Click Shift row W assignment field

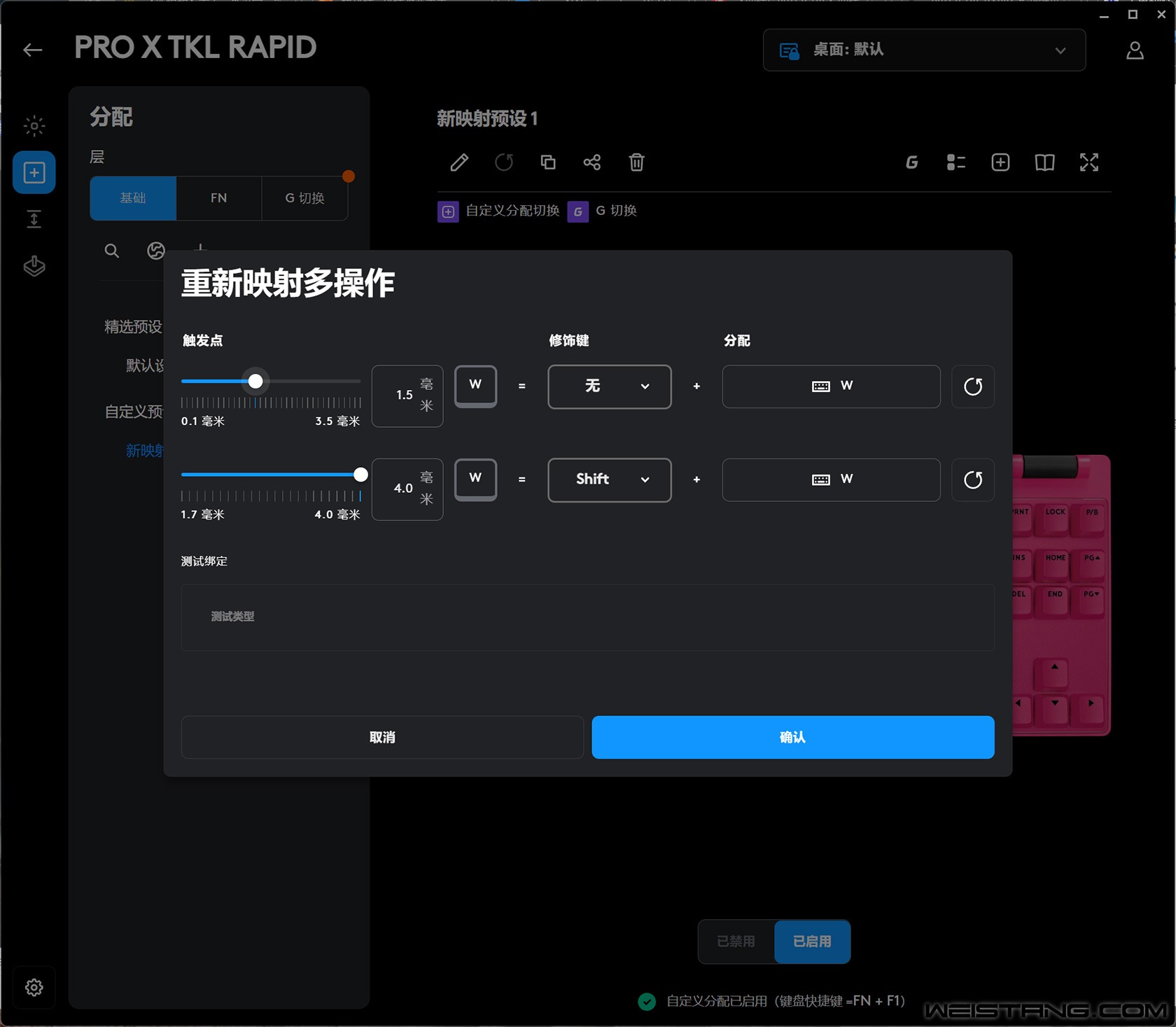(x=831, y=480)
